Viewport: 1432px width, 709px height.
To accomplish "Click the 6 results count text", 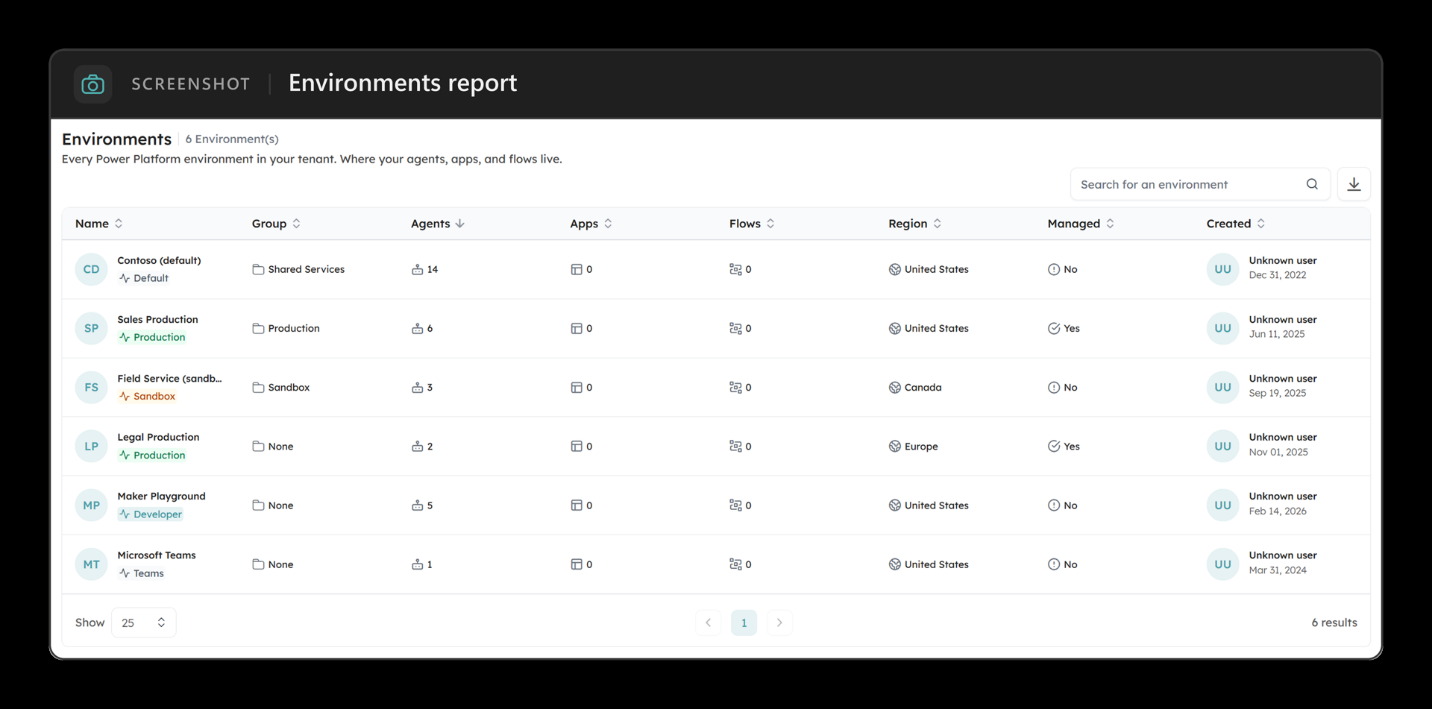I will point(1334,622).
